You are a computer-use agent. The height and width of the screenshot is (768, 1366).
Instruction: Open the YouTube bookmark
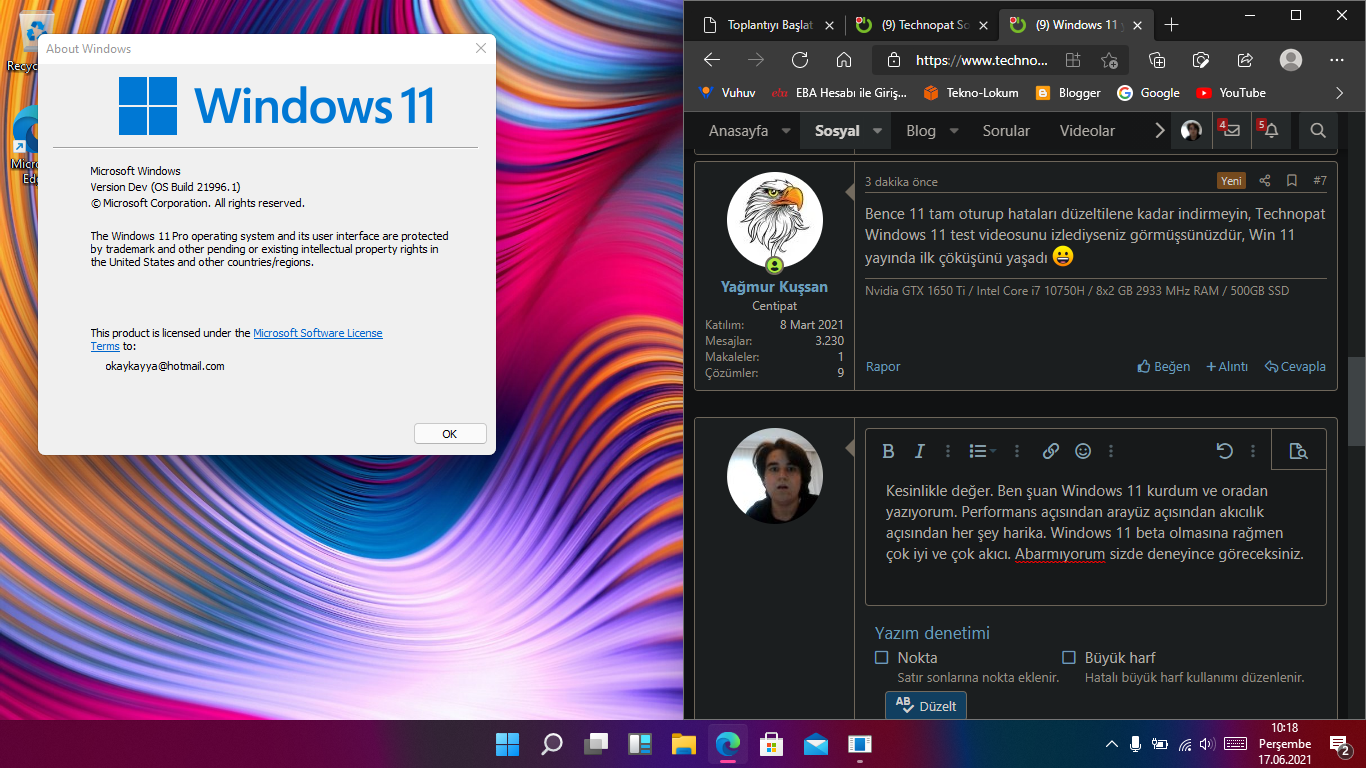[1230, 93]
